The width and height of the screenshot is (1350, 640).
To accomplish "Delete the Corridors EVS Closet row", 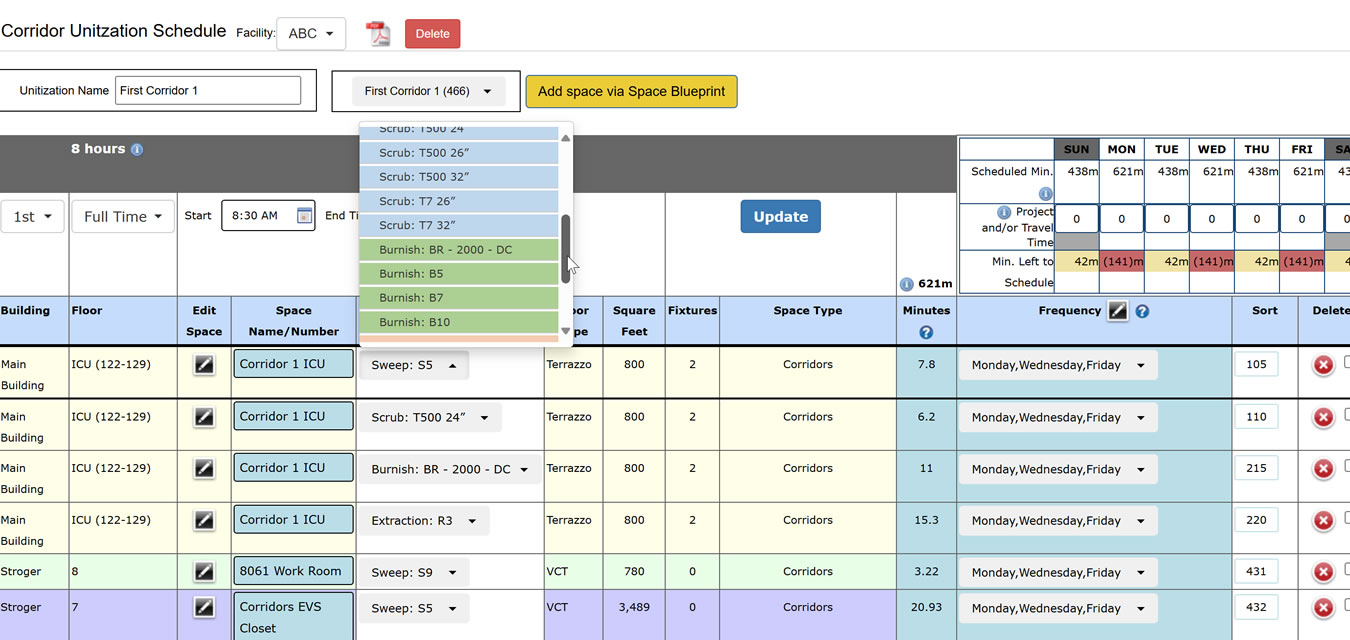I will point(1323,607).
